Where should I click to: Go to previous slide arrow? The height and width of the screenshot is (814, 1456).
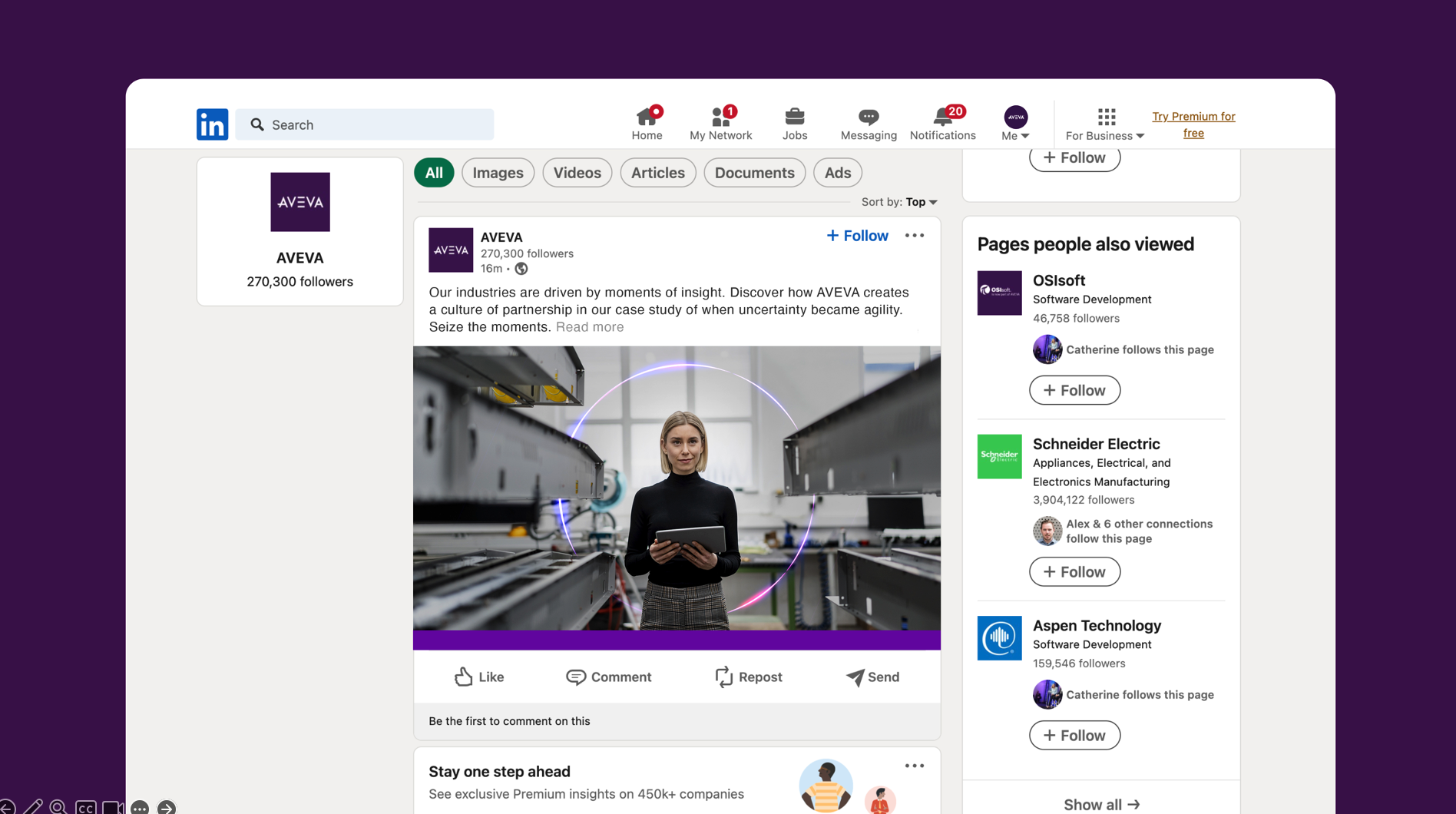[7, 807]
